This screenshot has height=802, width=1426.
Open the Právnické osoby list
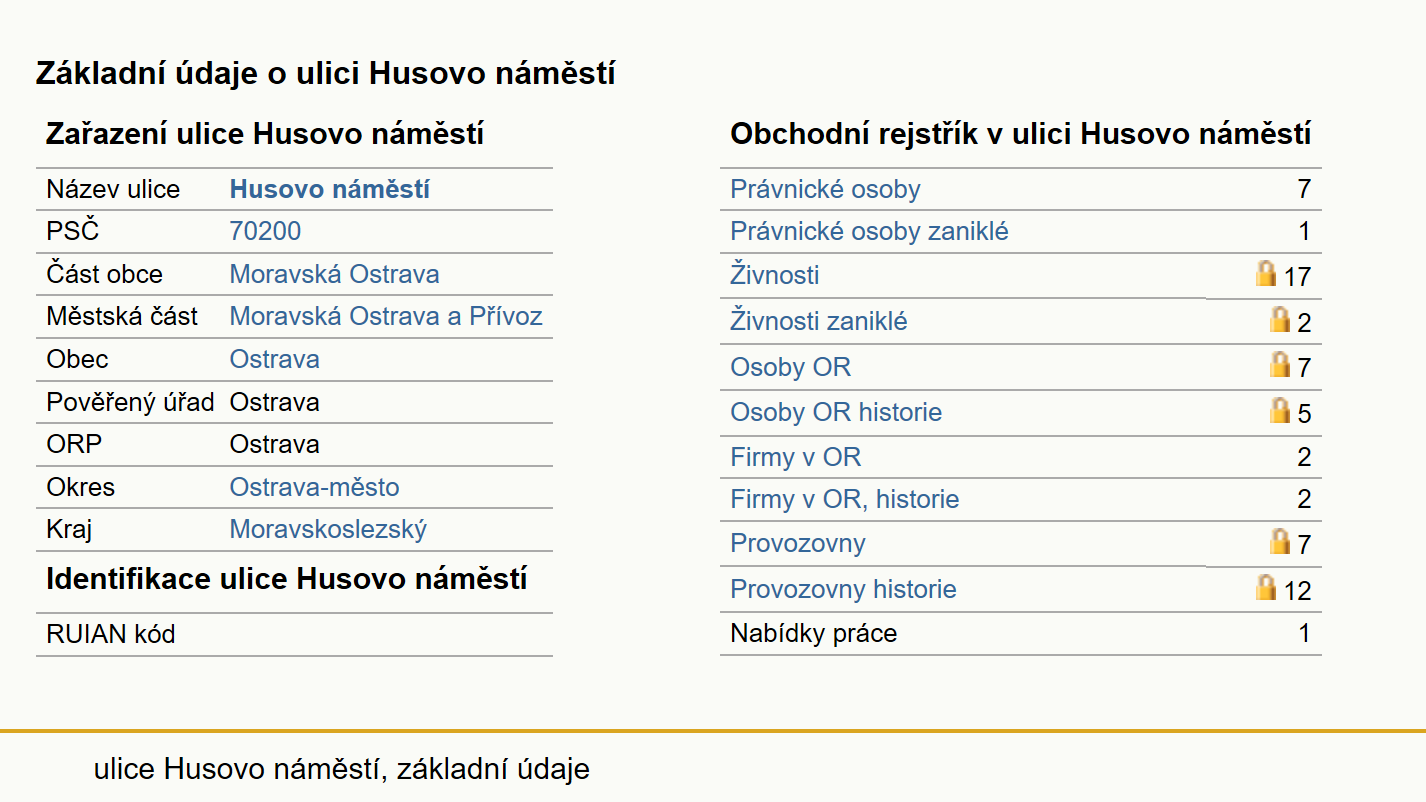pos(825,189)
